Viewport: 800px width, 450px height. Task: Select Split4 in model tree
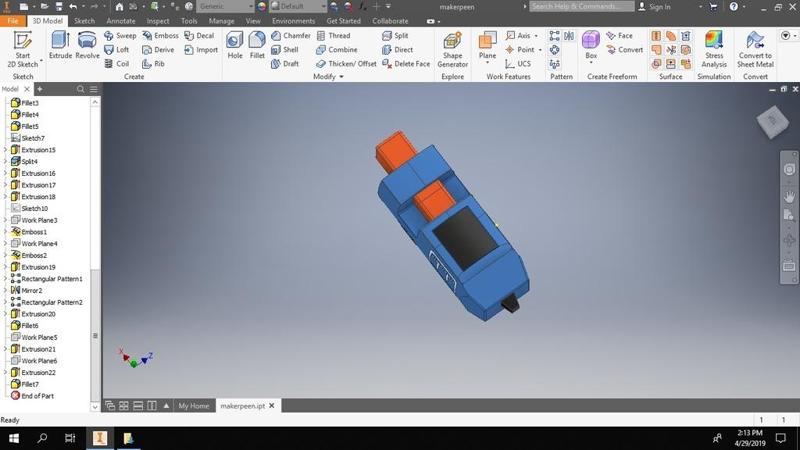pos(24,161)
